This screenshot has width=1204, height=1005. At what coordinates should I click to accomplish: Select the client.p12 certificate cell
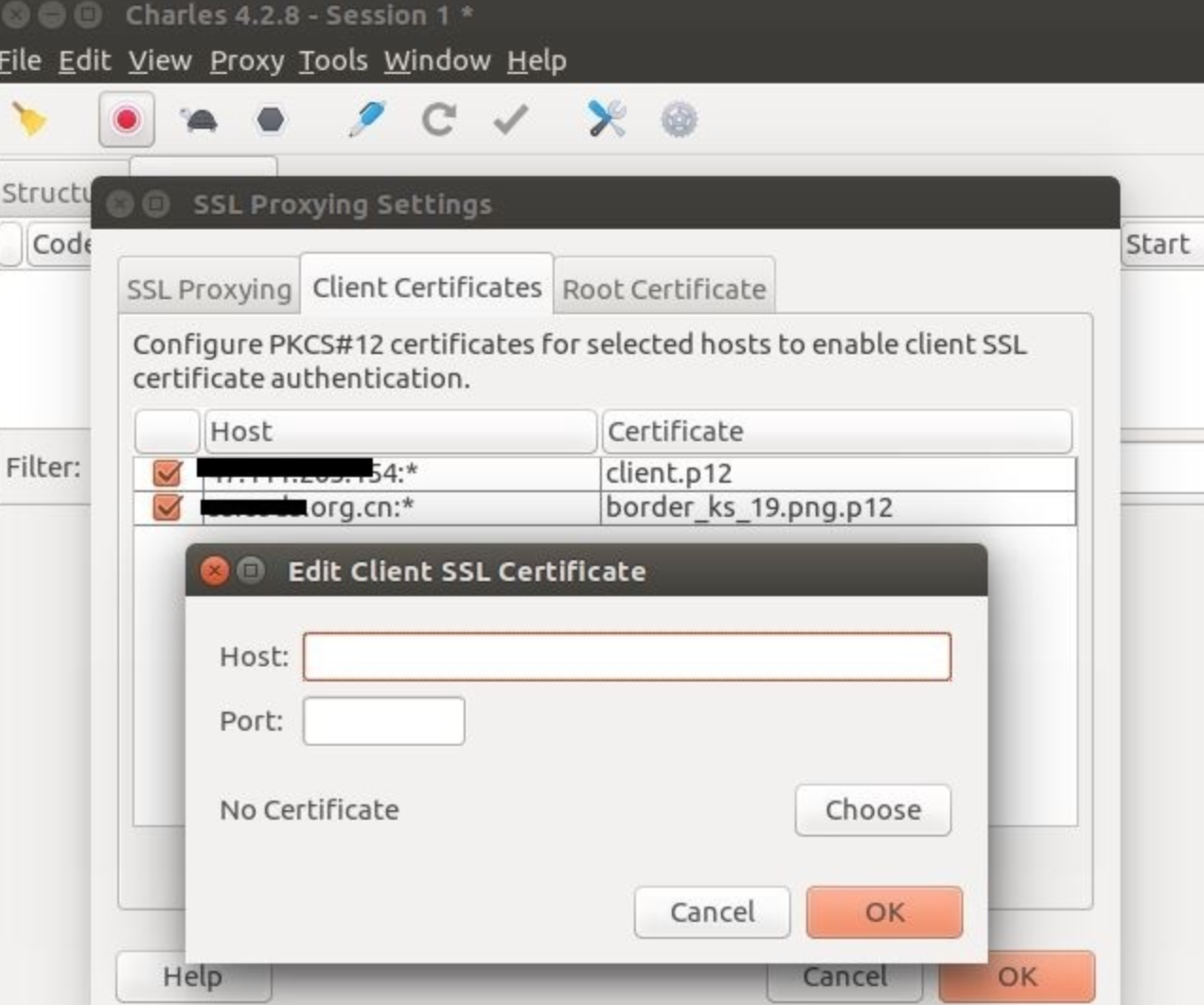838,472
